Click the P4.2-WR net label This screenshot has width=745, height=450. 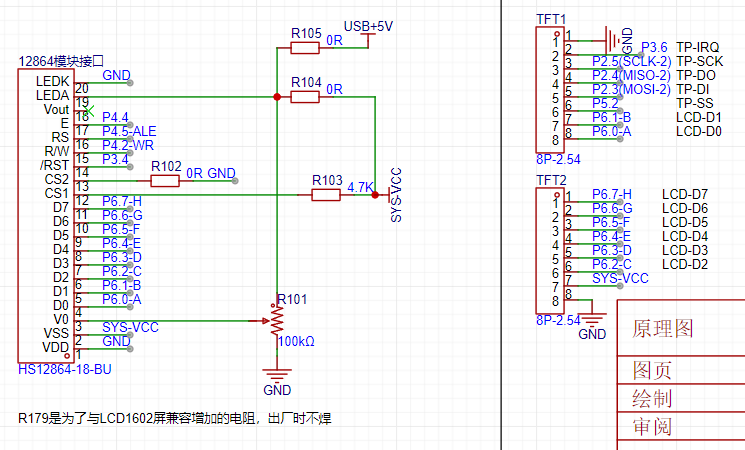[x=128, y=145]
